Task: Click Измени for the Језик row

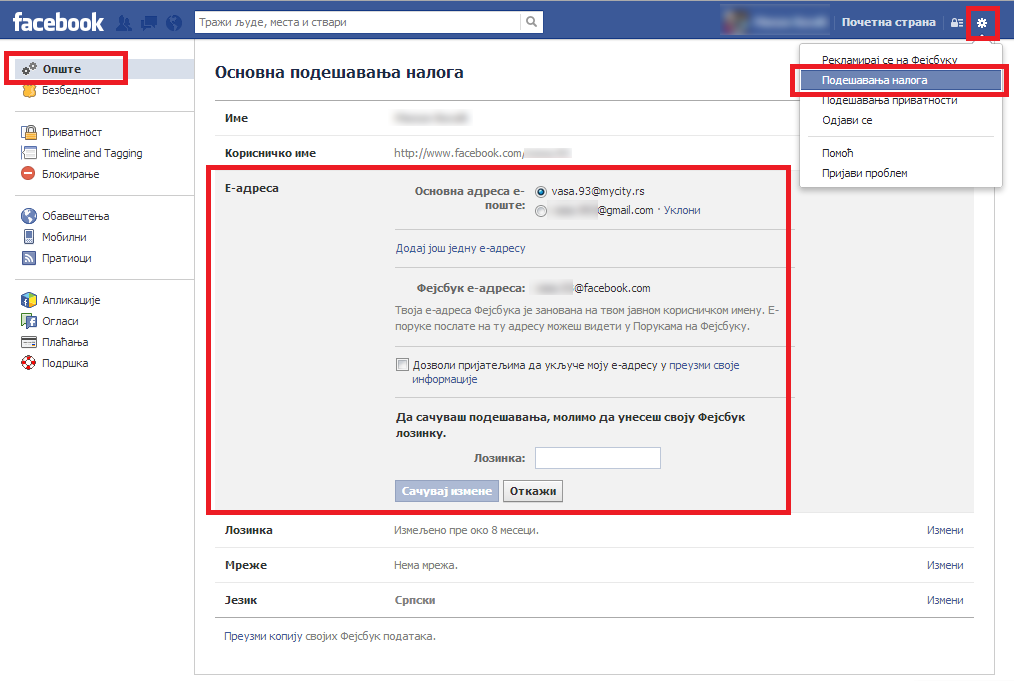Action: (945, 600)
